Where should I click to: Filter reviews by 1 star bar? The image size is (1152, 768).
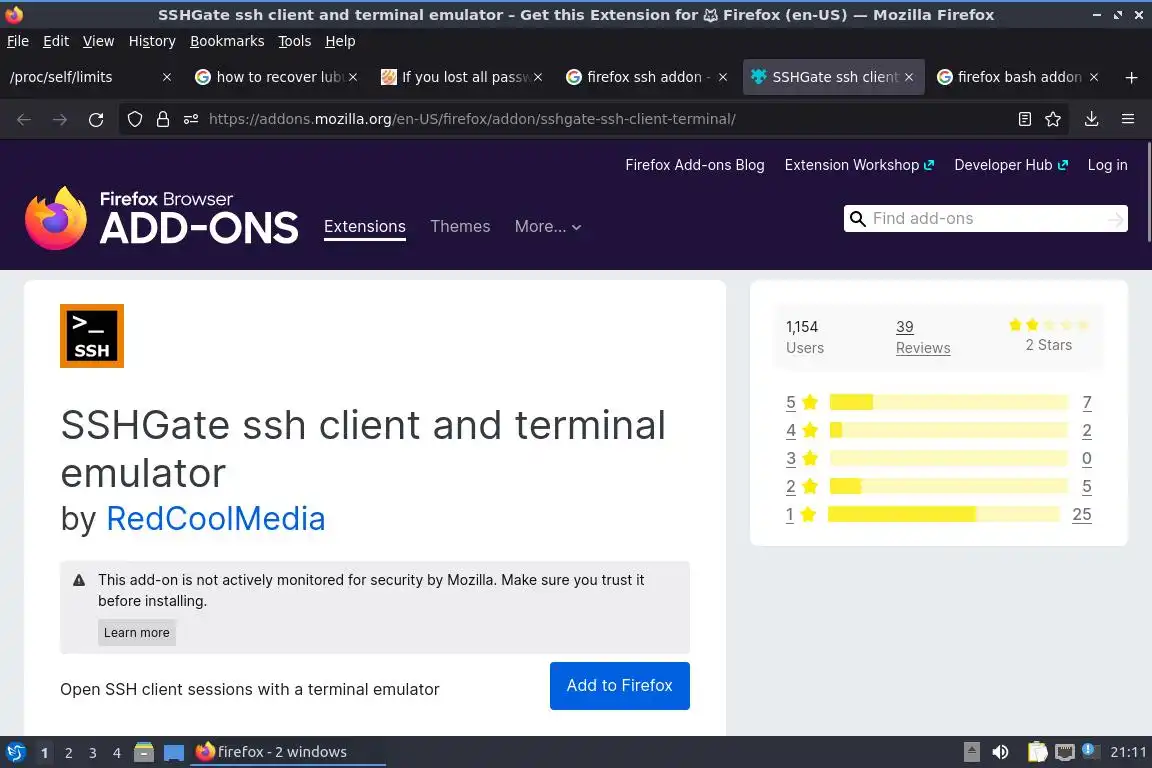coord(944,514)
